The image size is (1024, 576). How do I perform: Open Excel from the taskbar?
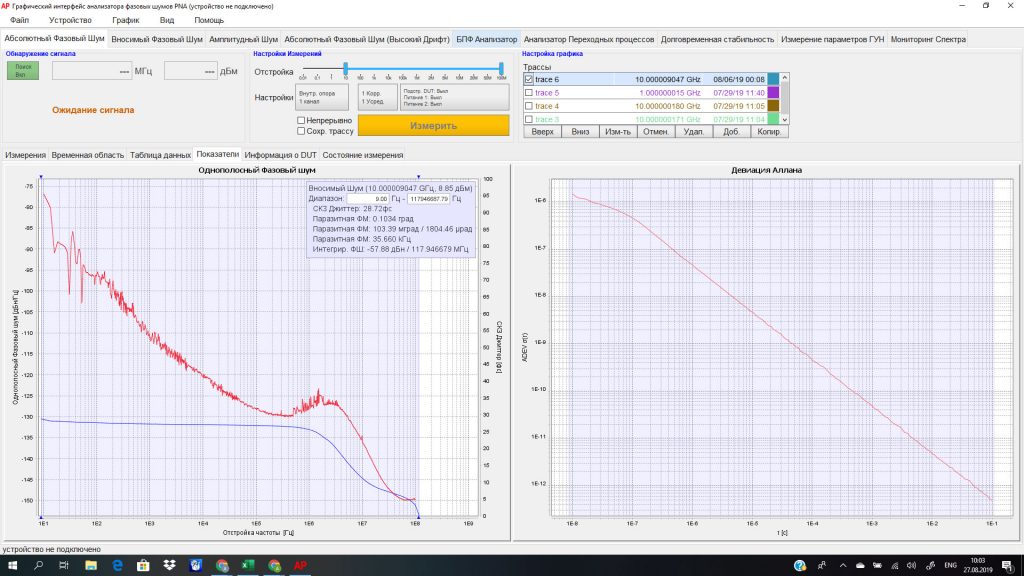click(x=246, y=565)
